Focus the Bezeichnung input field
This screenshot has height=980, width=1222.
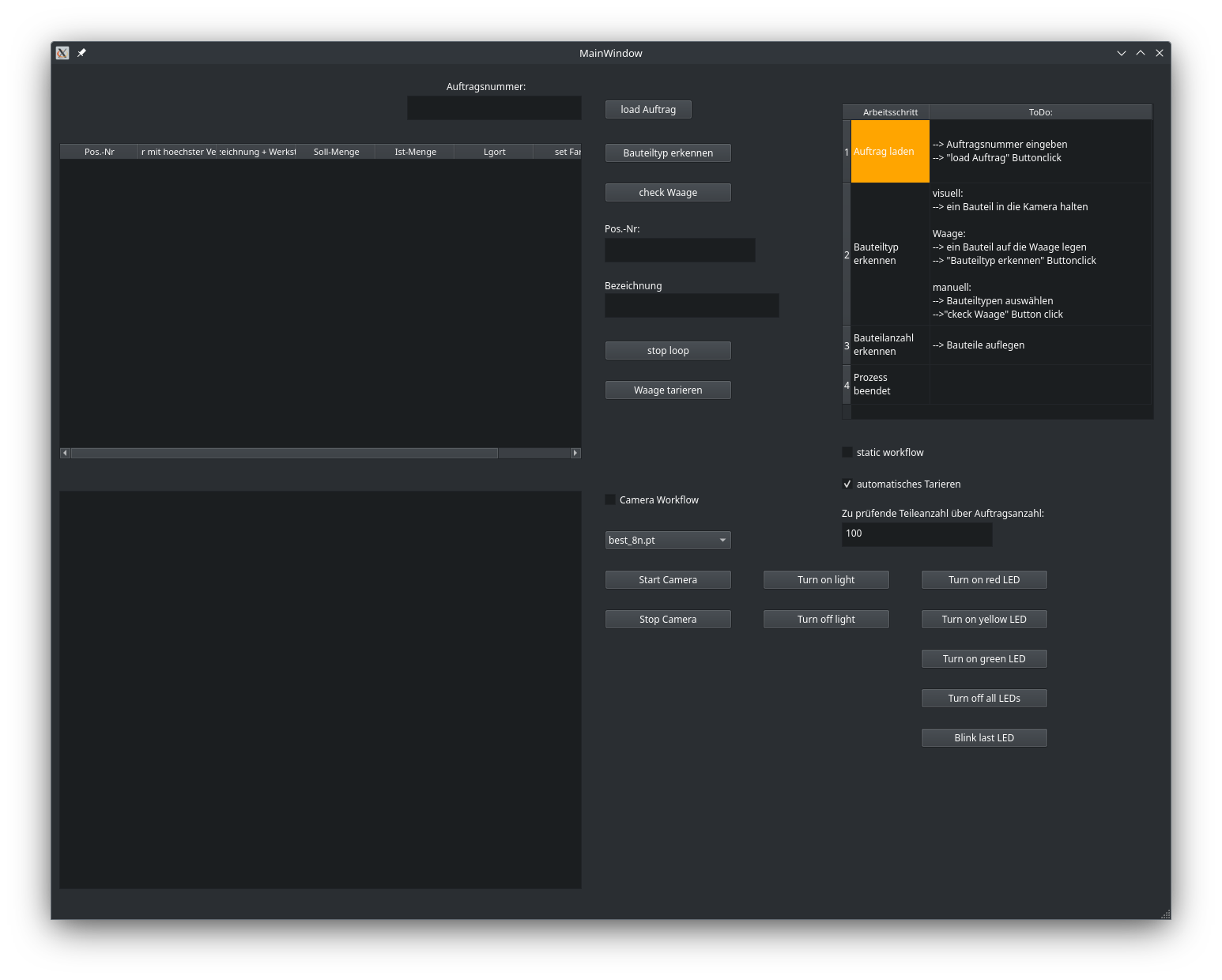[x=692, y=306]
